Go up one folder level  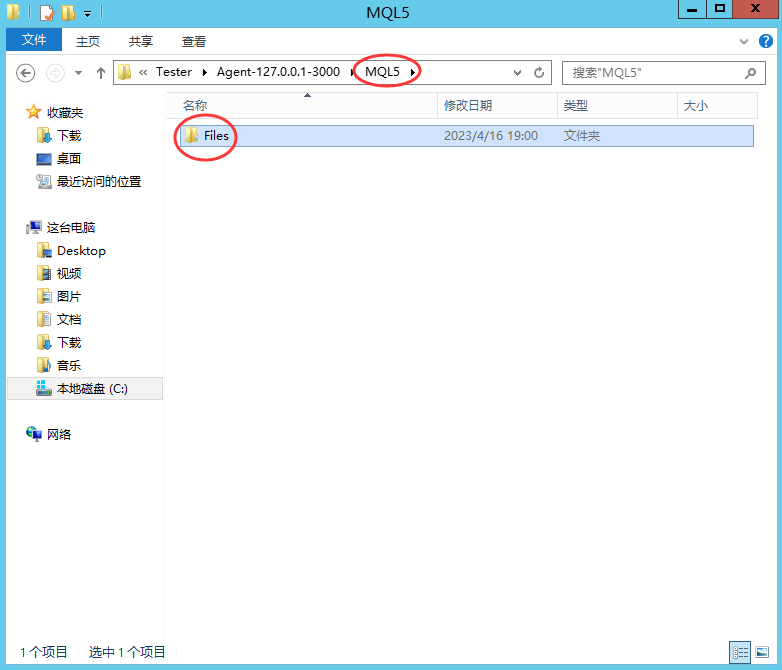(x=101, y=73)
